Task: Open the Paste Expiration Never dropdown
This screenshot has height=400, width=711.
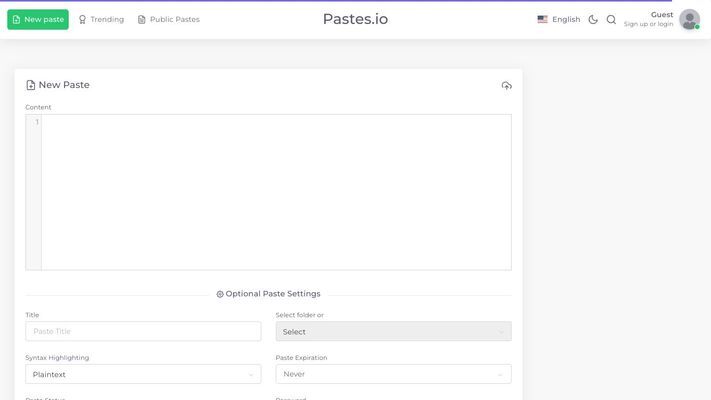Action: 394,374
